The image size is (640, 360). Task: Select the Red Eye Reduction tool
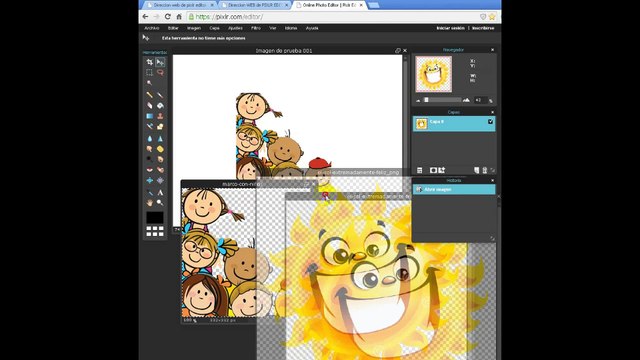click(x=149, y=170)
